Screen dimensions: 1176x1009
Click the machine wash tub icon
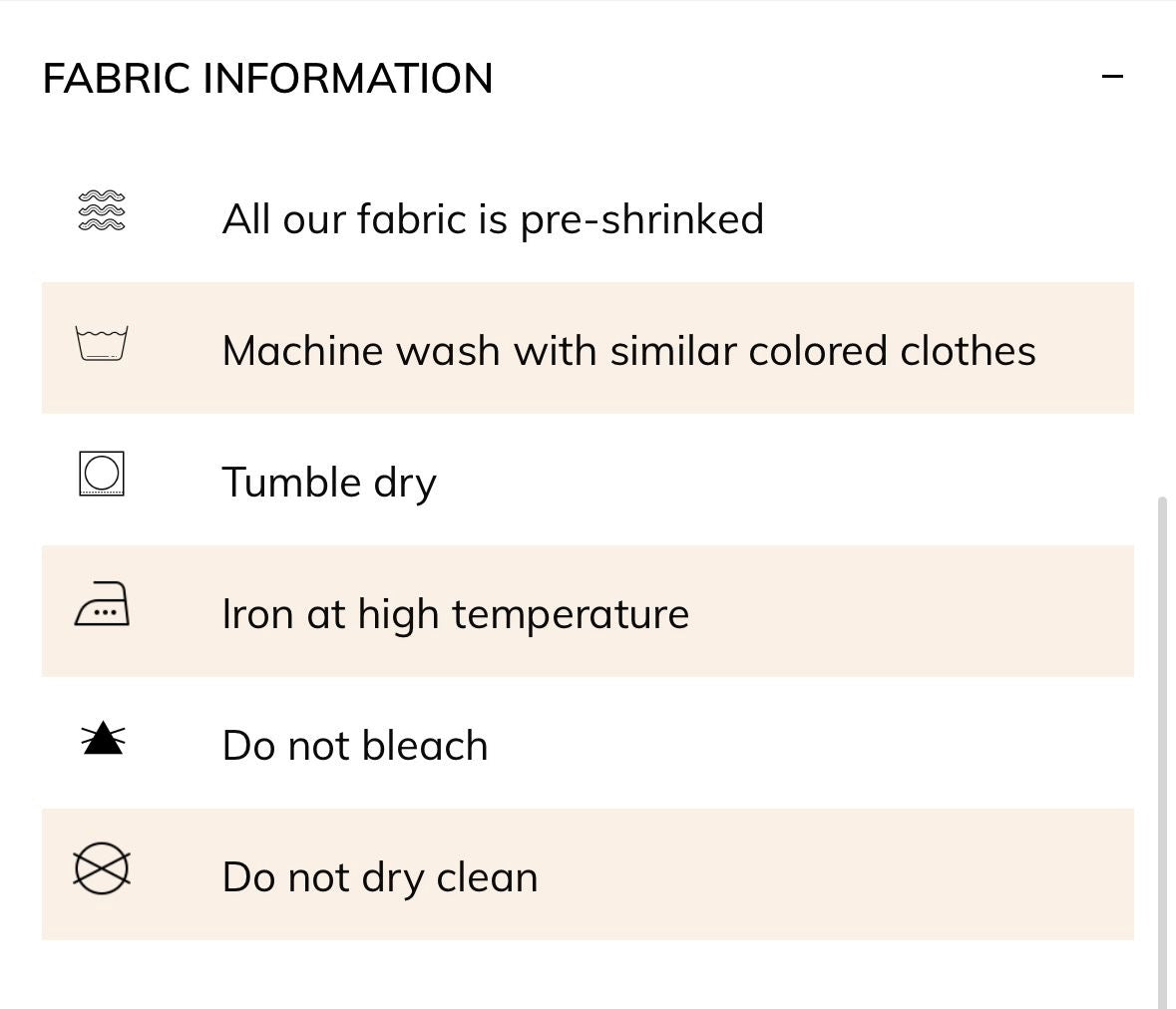tap(102, 343)
